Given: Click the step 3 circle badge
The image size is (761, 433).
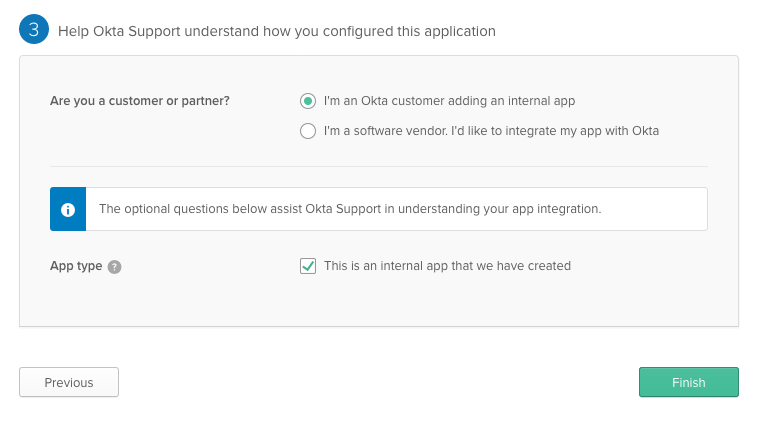Looking at the screenshot, I should tap(34, 30).
